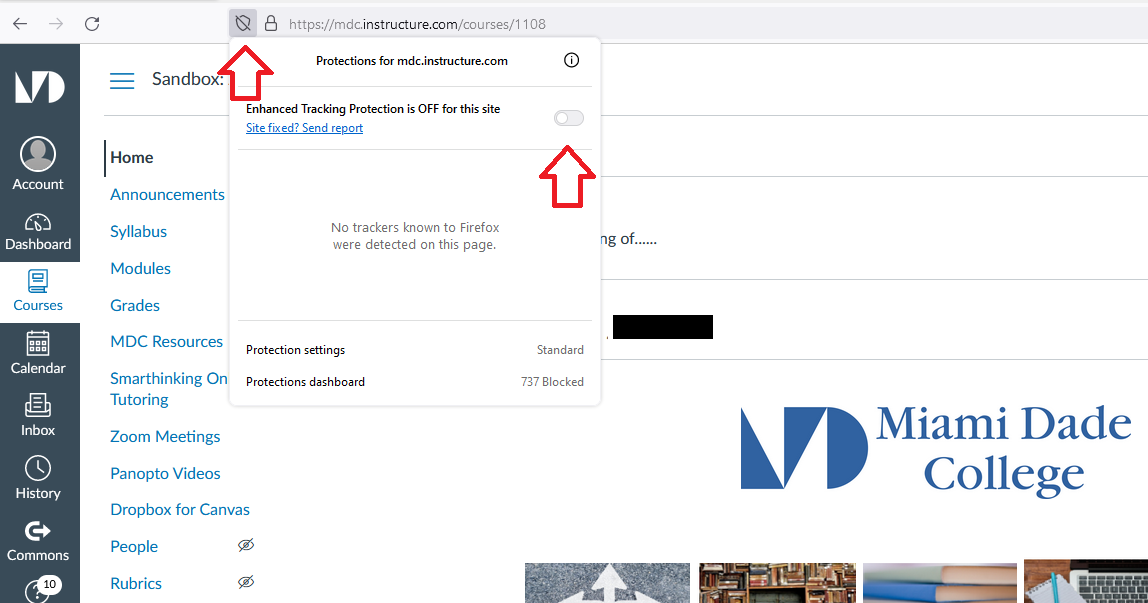Open the Calendar in sidebar
Screen dimensions: 1148x603
coord(38,353)
